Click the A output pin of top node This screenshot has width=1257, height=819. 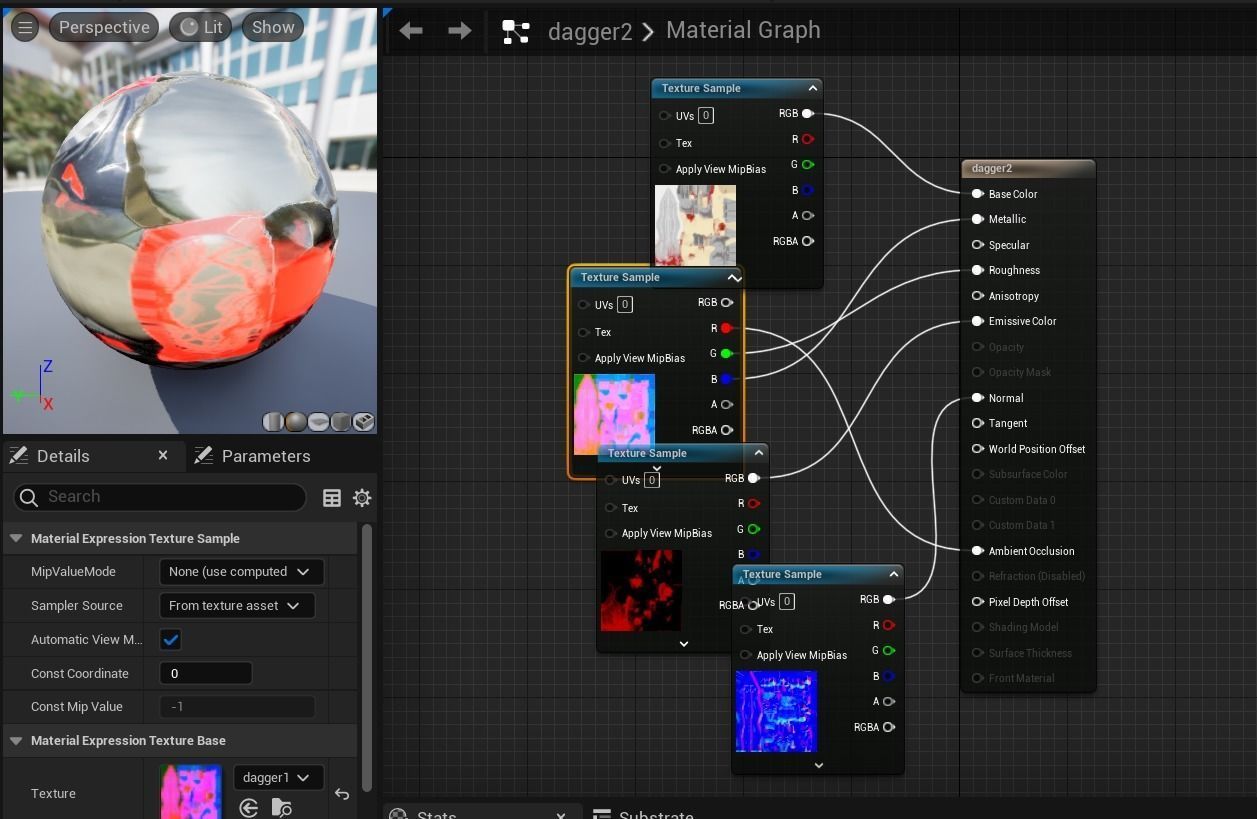click(x=808, y=215)
